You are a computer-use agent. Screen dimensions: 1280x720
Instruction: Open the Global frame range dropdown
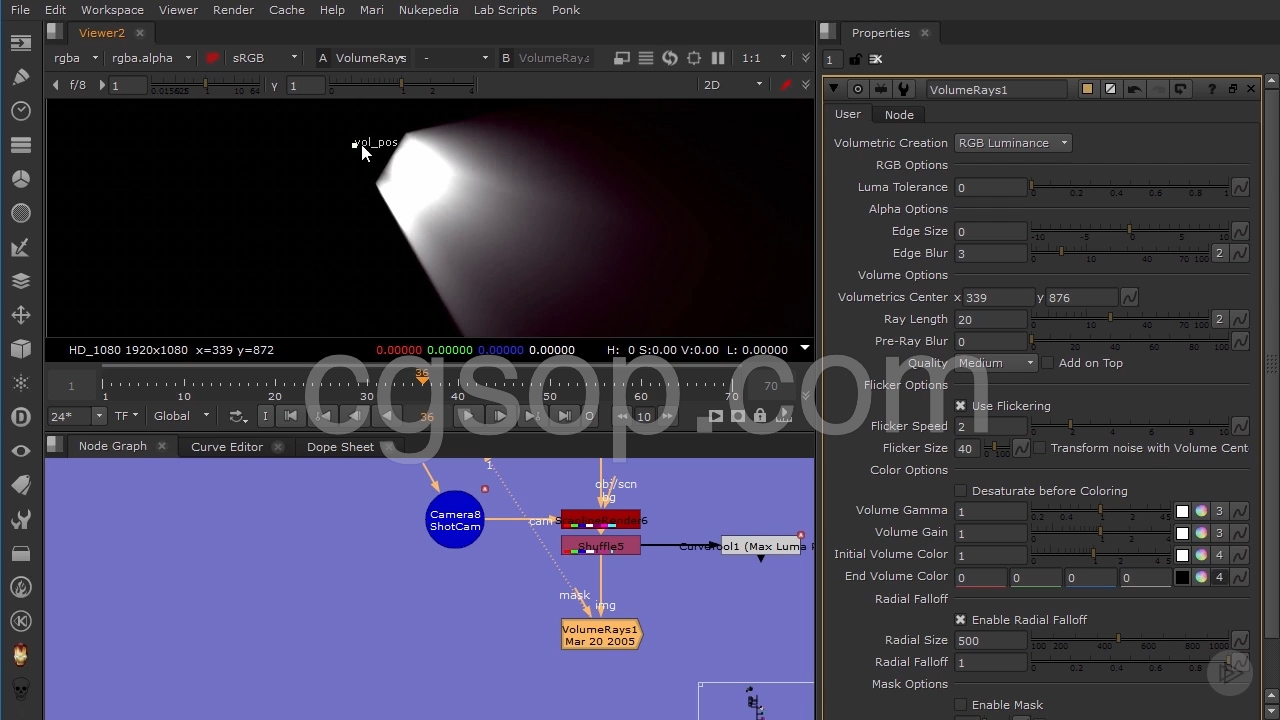181,416
